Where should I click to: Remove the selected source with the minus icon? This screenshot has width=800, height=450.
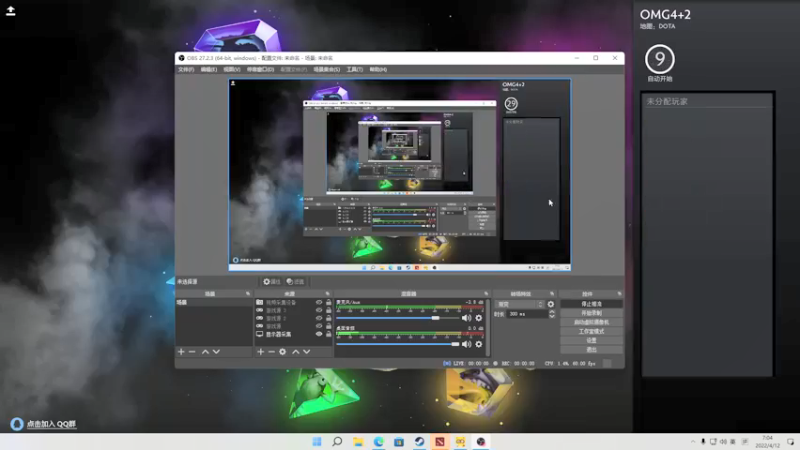coord(271,352)
